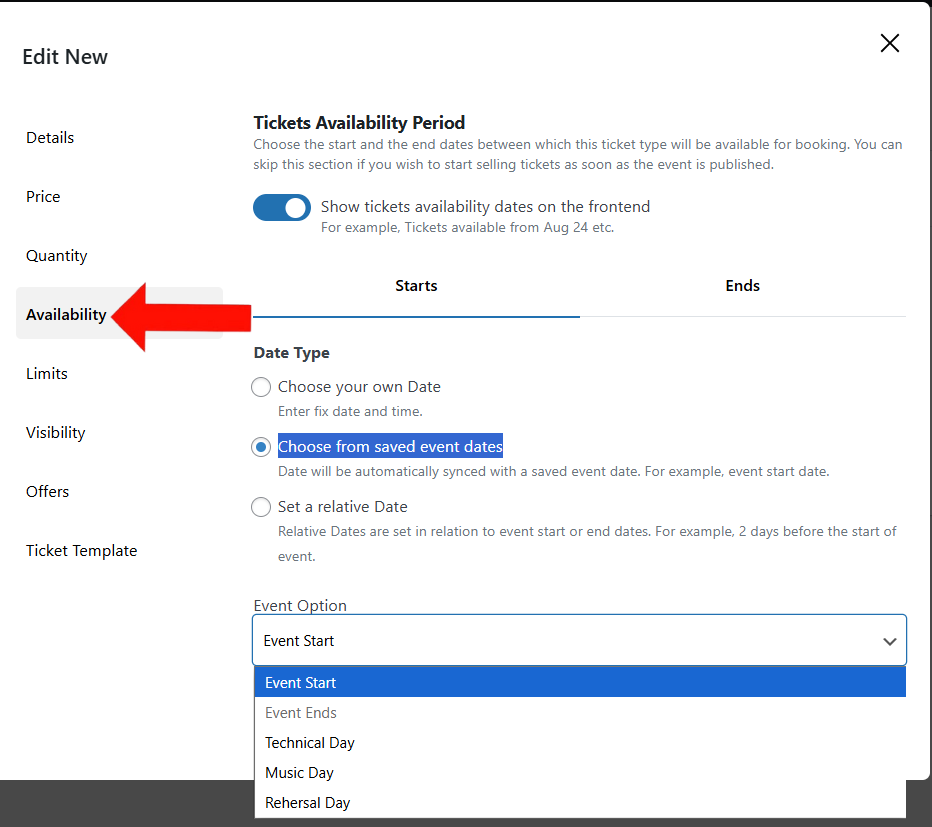This screenshot has width=932, height=827.
Task: Select Choose from saved event dates option
Action: click(x=261, y=447)
